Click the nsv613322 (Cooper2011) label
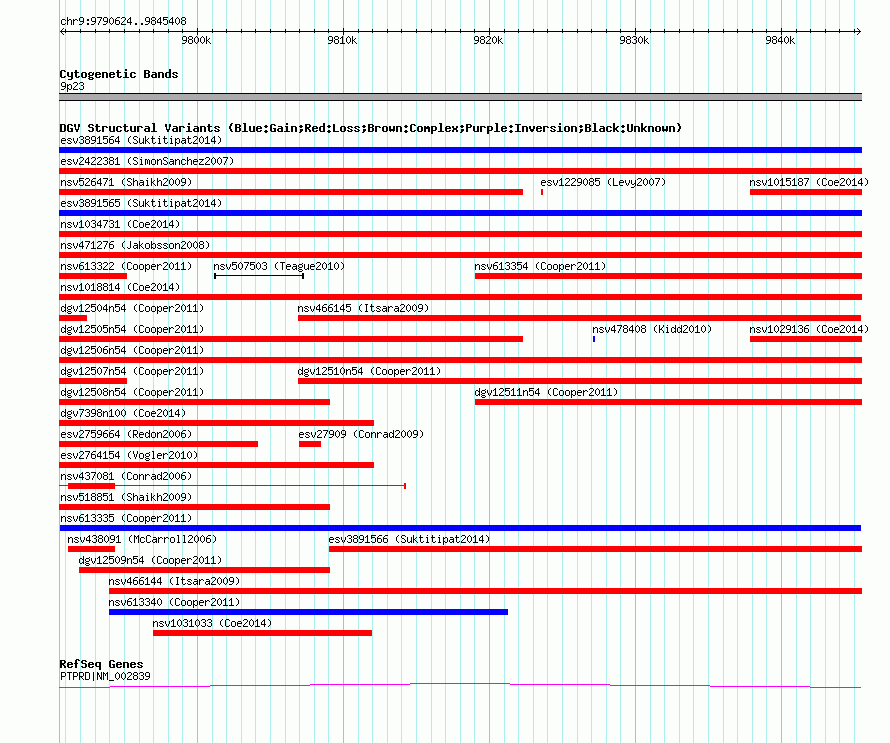Screen dimensions: 890x743 126,266
